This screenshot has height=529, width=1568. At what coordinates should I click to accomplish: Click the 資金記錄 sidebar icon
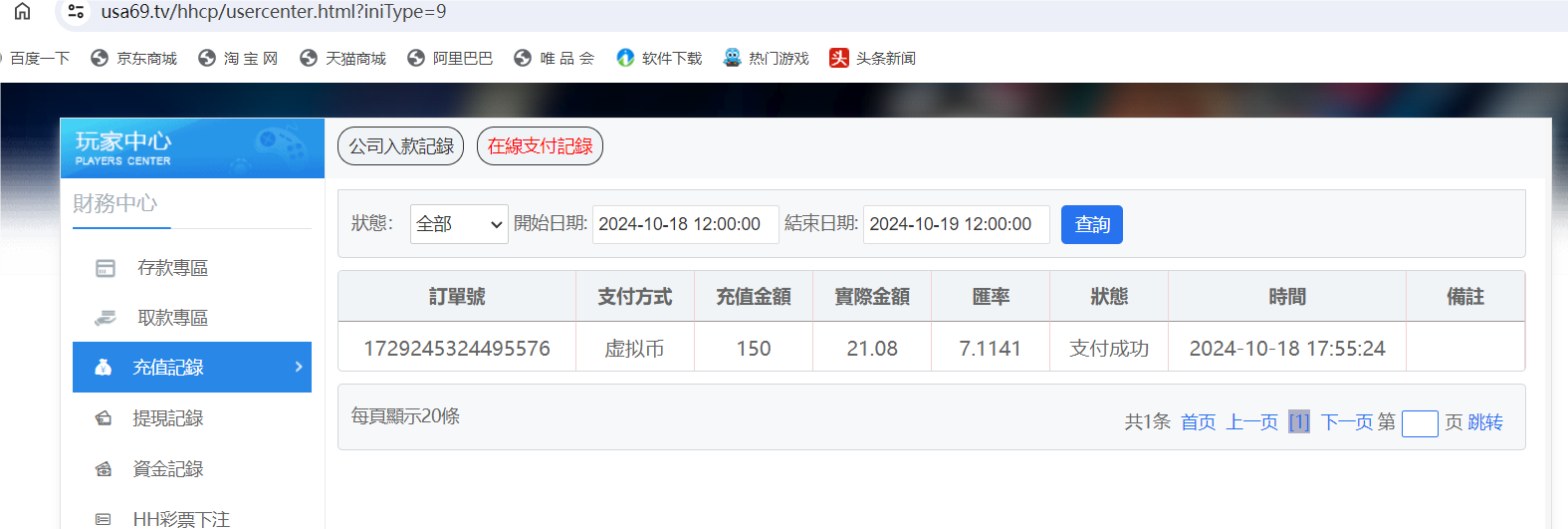tap(104, 469)
